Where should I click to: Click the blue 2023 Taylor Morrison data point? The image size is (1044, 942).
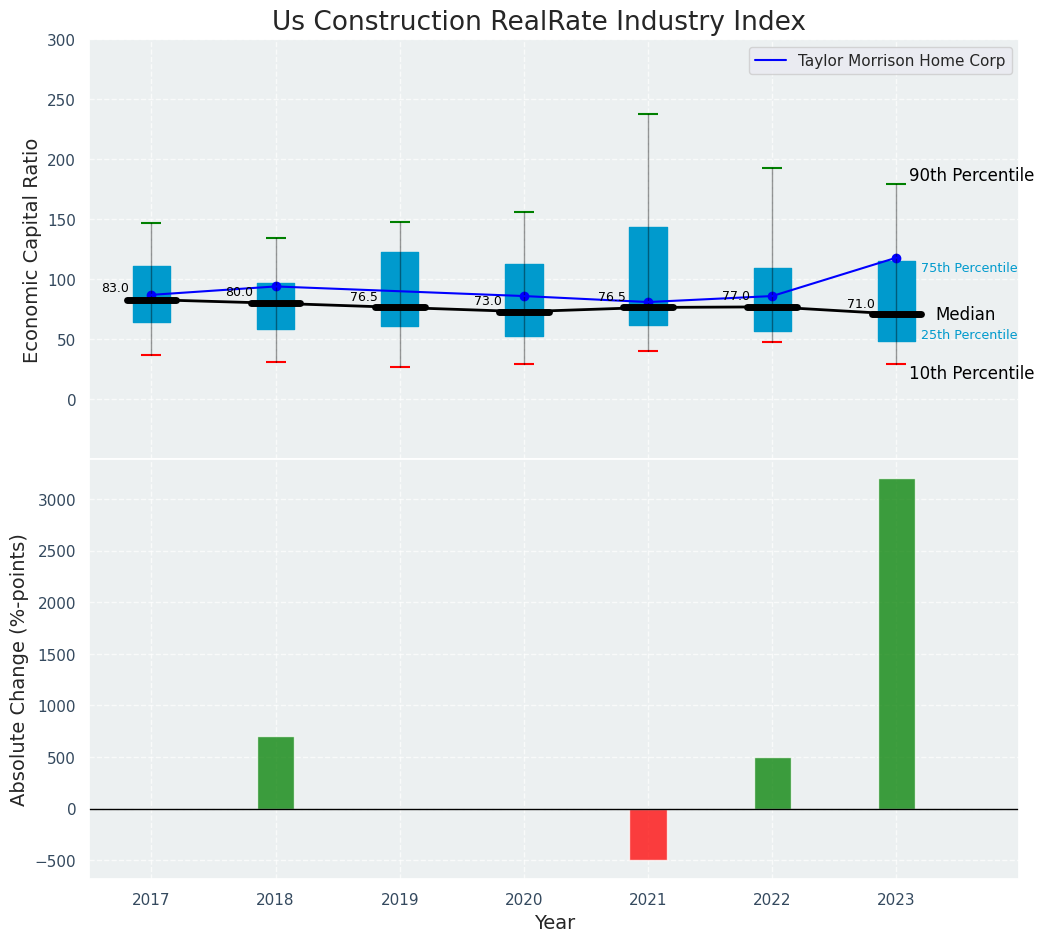tap(896, 258)
